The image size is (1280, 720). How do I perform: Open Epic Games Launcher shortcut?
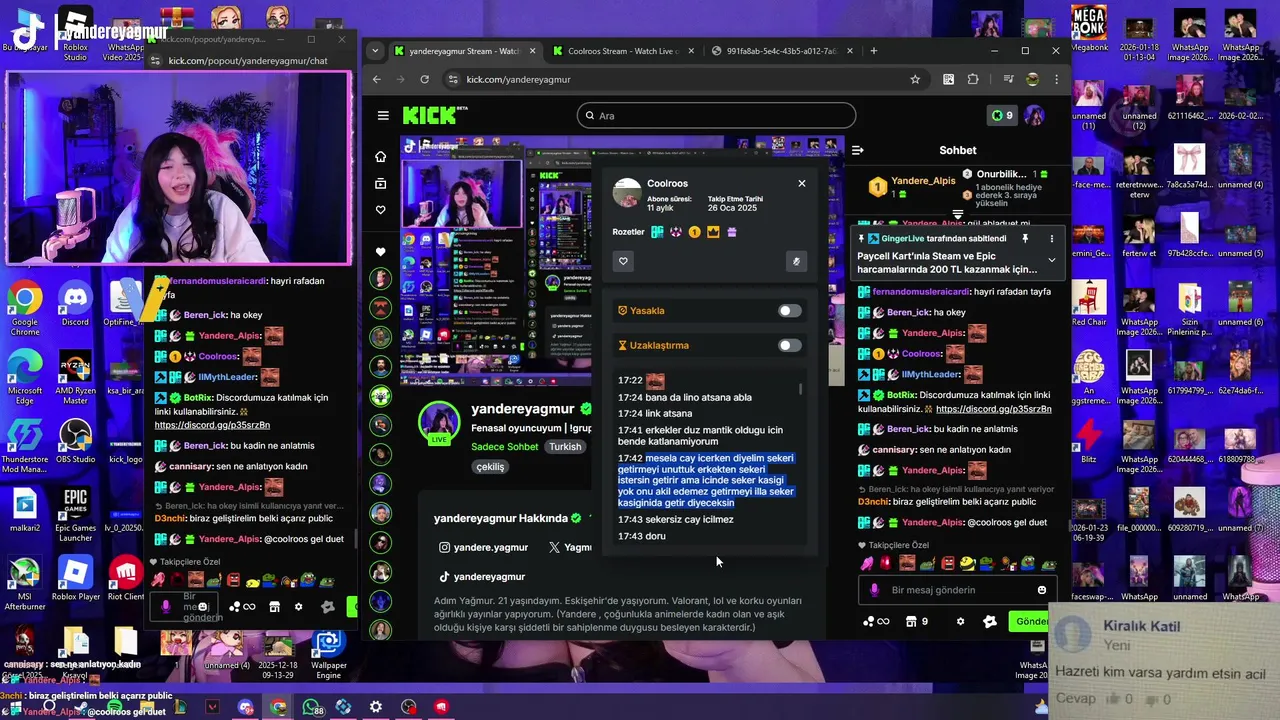click(x=75, y=515)
